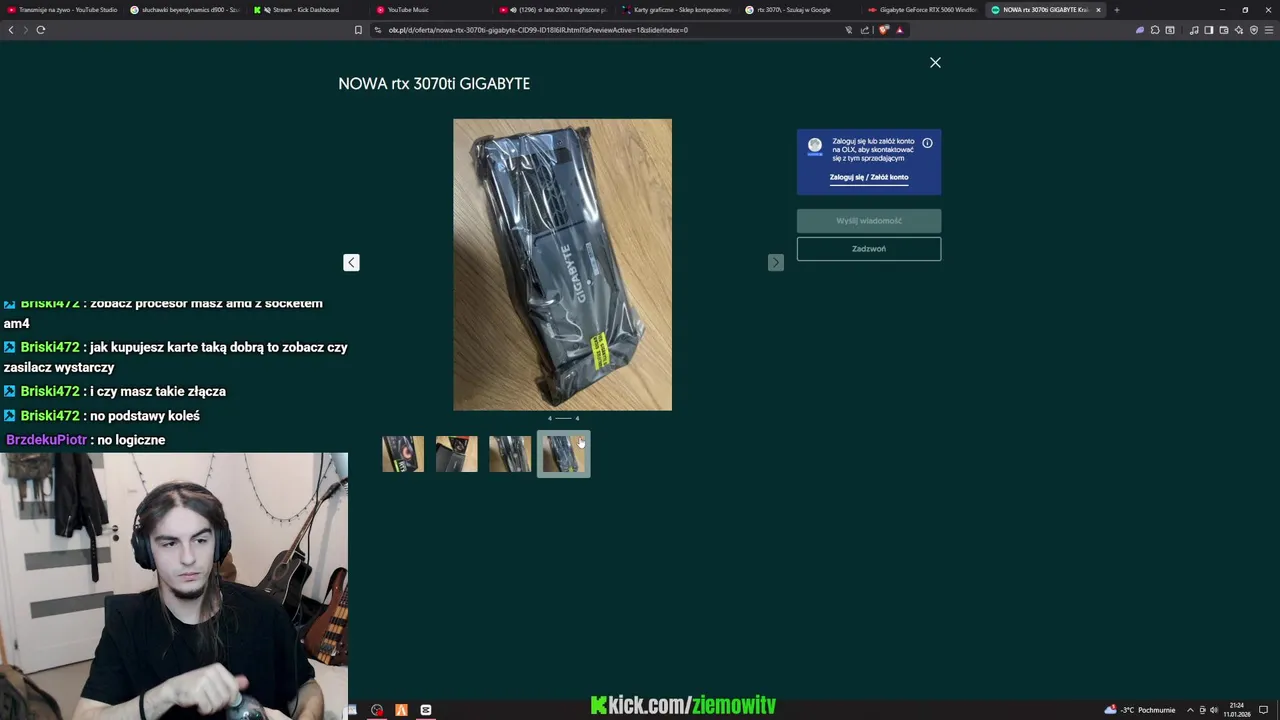Open the browser hamburger menu
1280x720 pixels.
click(x=1269, y=30)
